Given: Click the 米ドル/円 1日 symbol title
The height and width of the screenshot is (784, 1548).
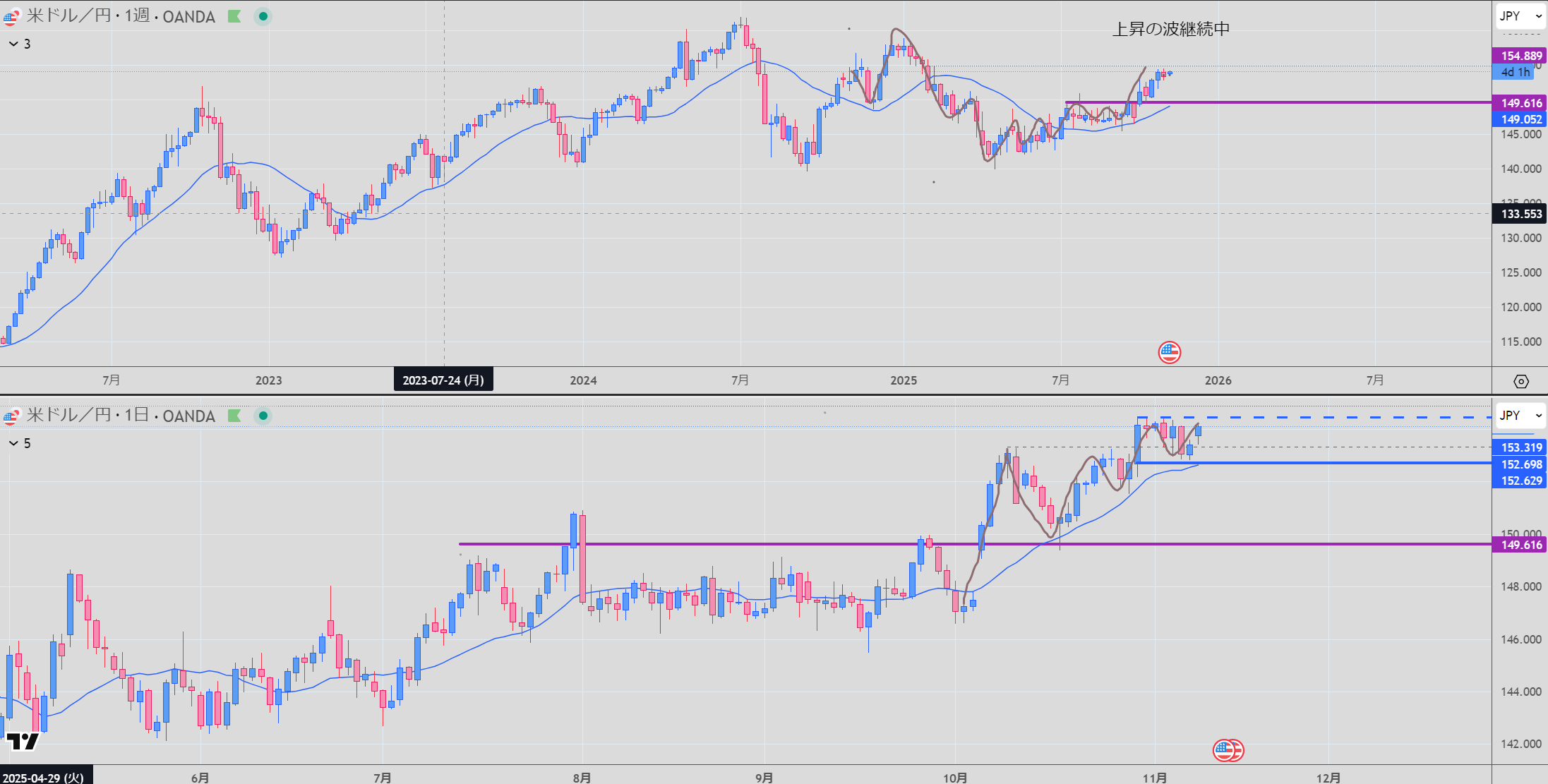Looking at the screenshot, I should (x=120, y=416).
